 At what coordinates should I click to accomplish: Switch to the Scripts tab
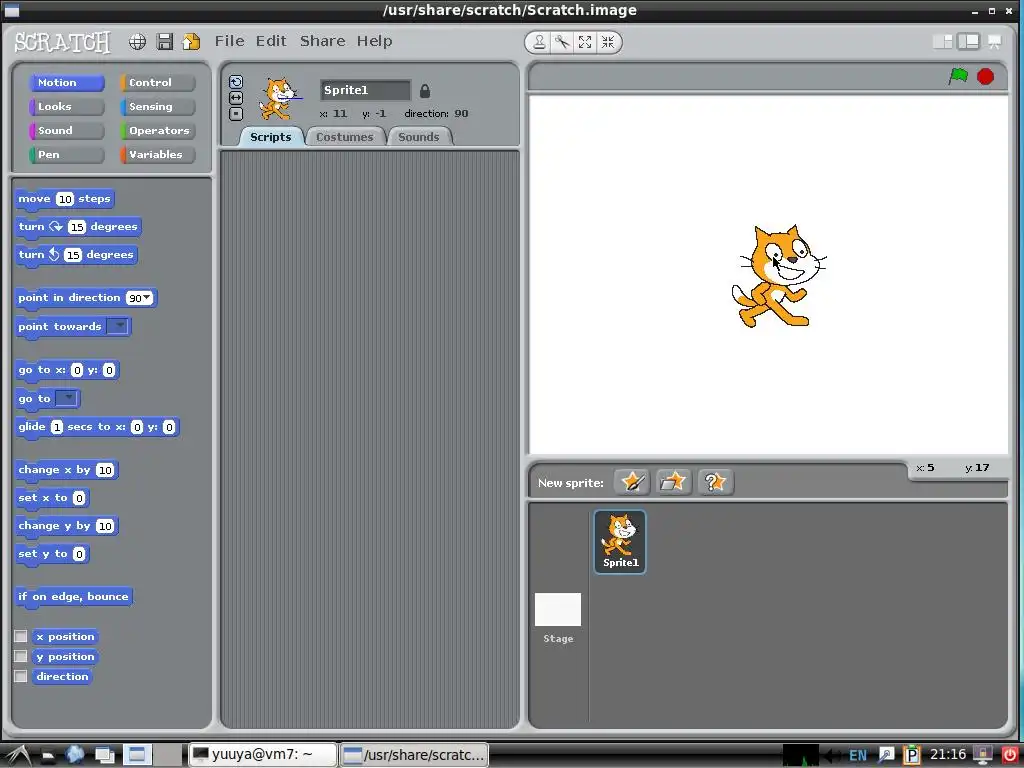tap(270, 137)
